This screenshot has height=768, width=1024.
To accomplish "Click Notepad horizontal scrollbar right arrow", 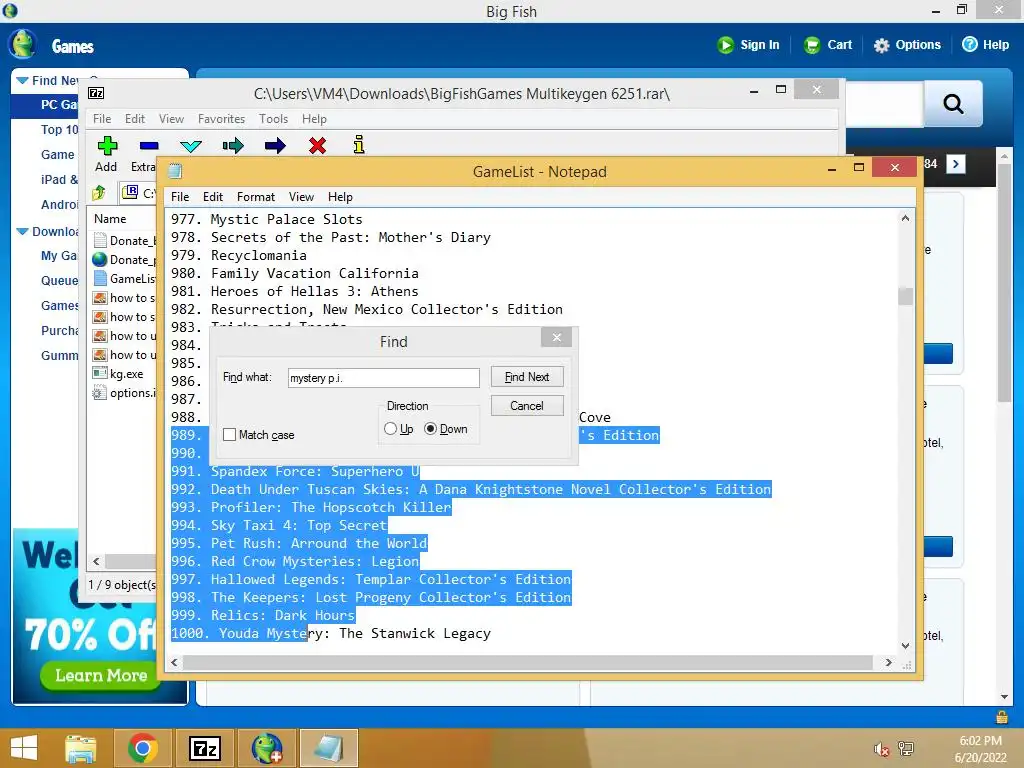I will coord(888,662).
